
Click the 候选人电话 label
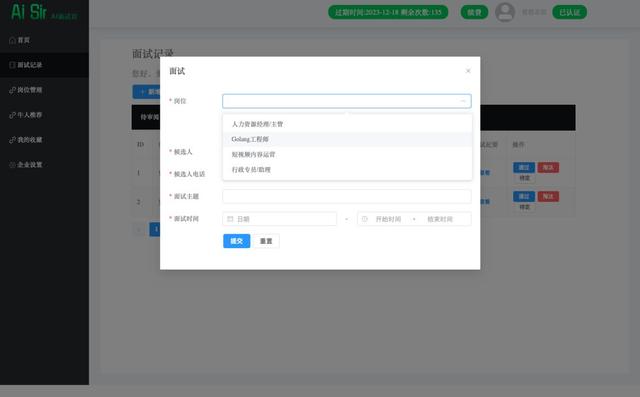pyautogui.click(x=189, y=174)
